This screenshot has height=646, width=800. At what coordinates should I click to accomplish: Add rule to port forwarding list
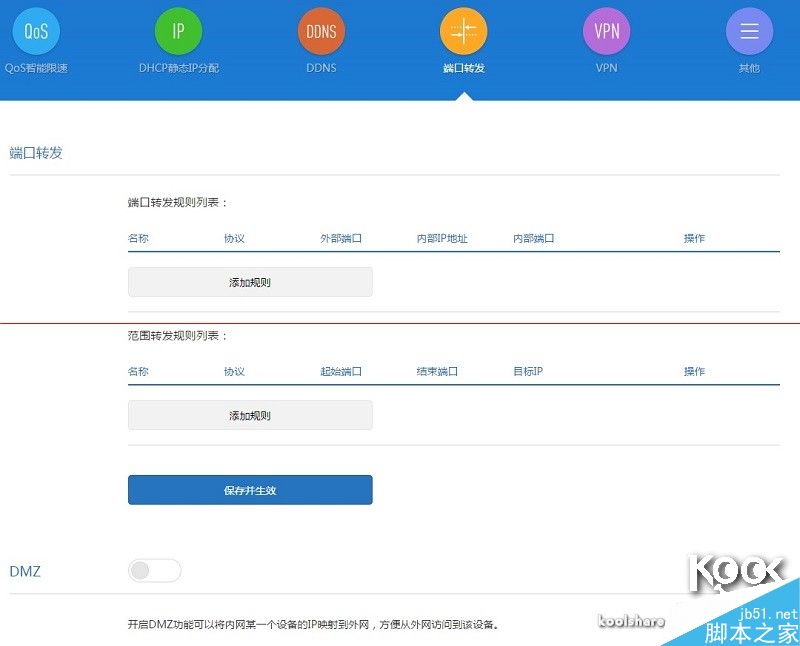250,282
